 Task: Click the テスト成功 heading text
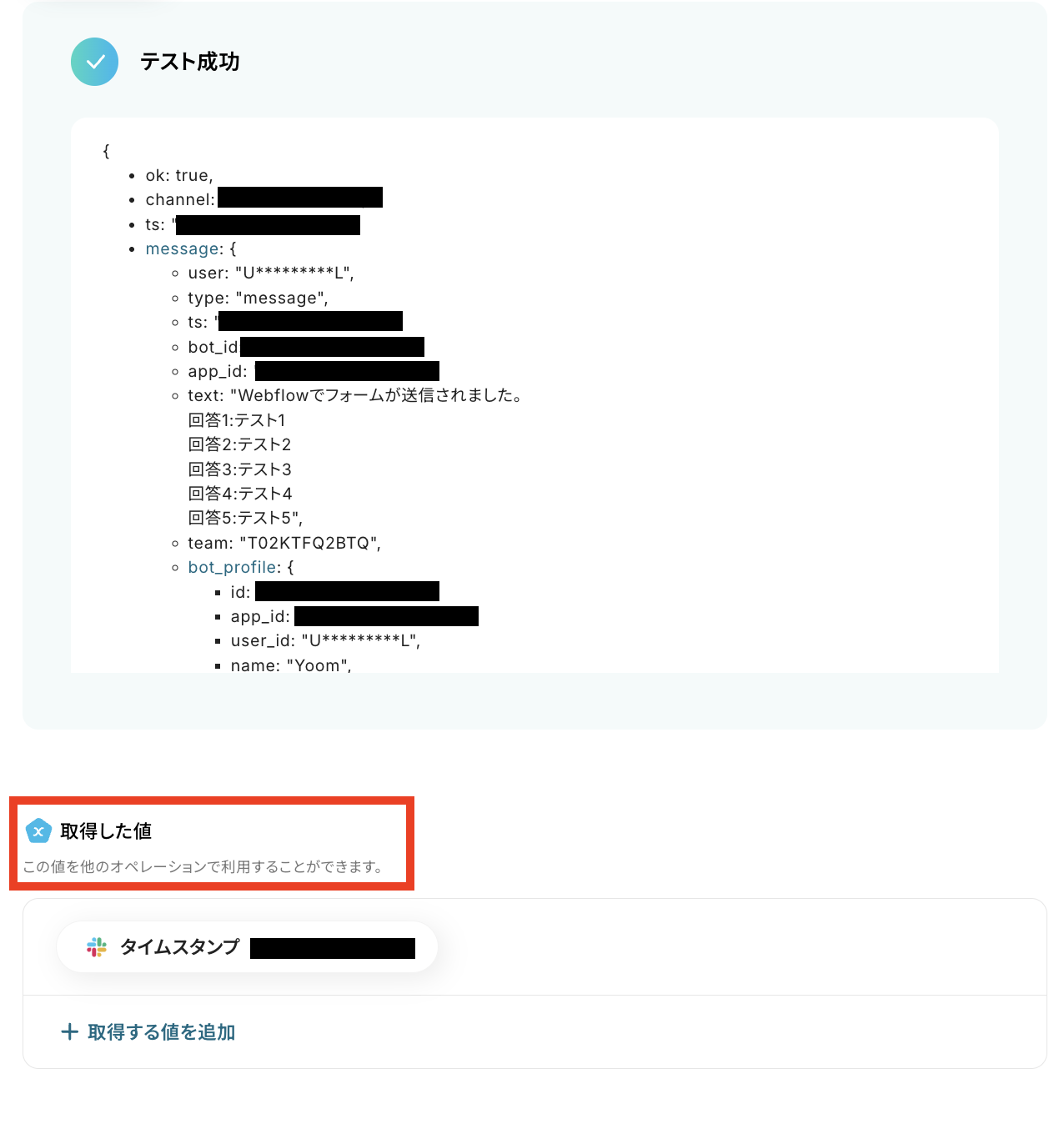[x=190, y=62]
